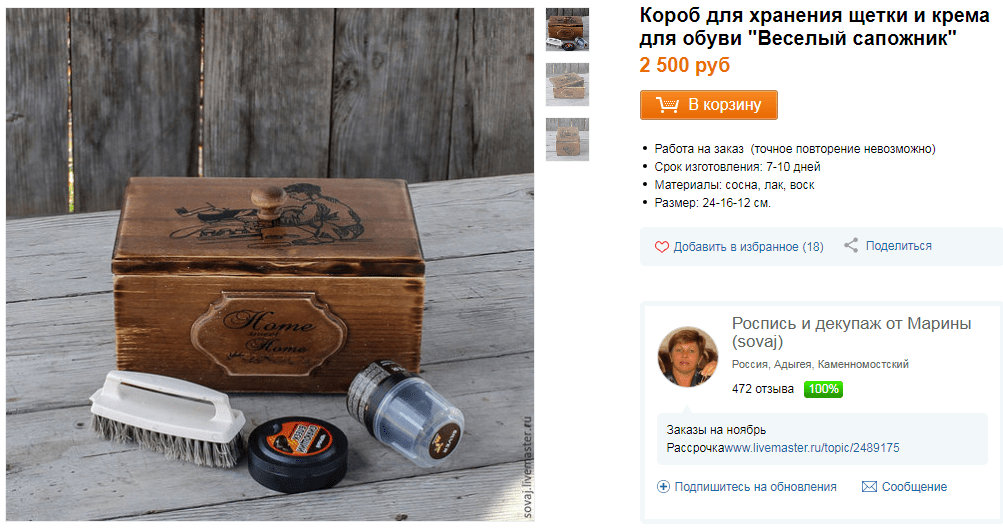Screen dimensions: 1003x528
Task: Select second product thumbnail of open box
Action: pos(567,84)
